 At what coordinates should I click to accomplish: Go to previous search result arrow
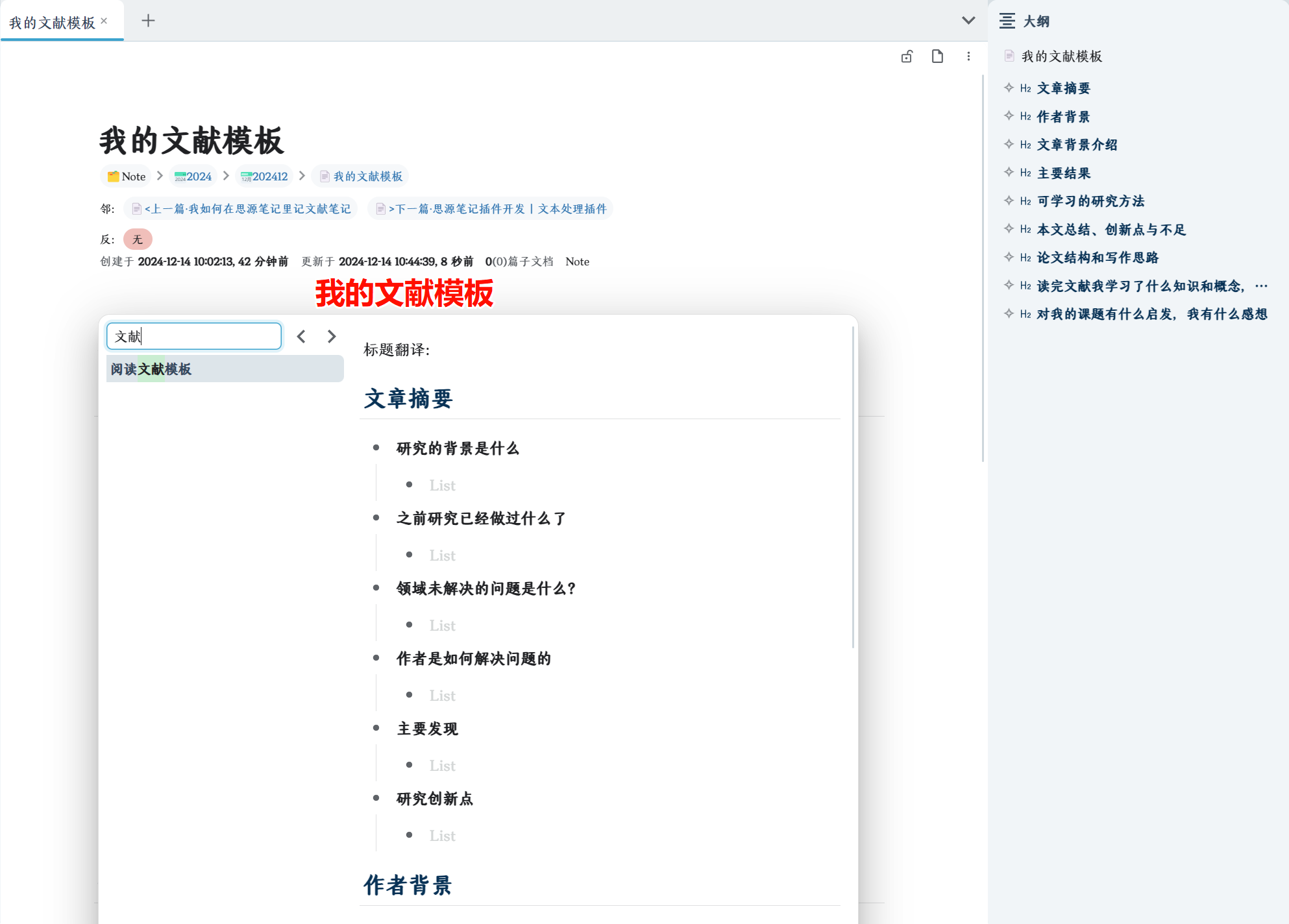tap(301, 336)
